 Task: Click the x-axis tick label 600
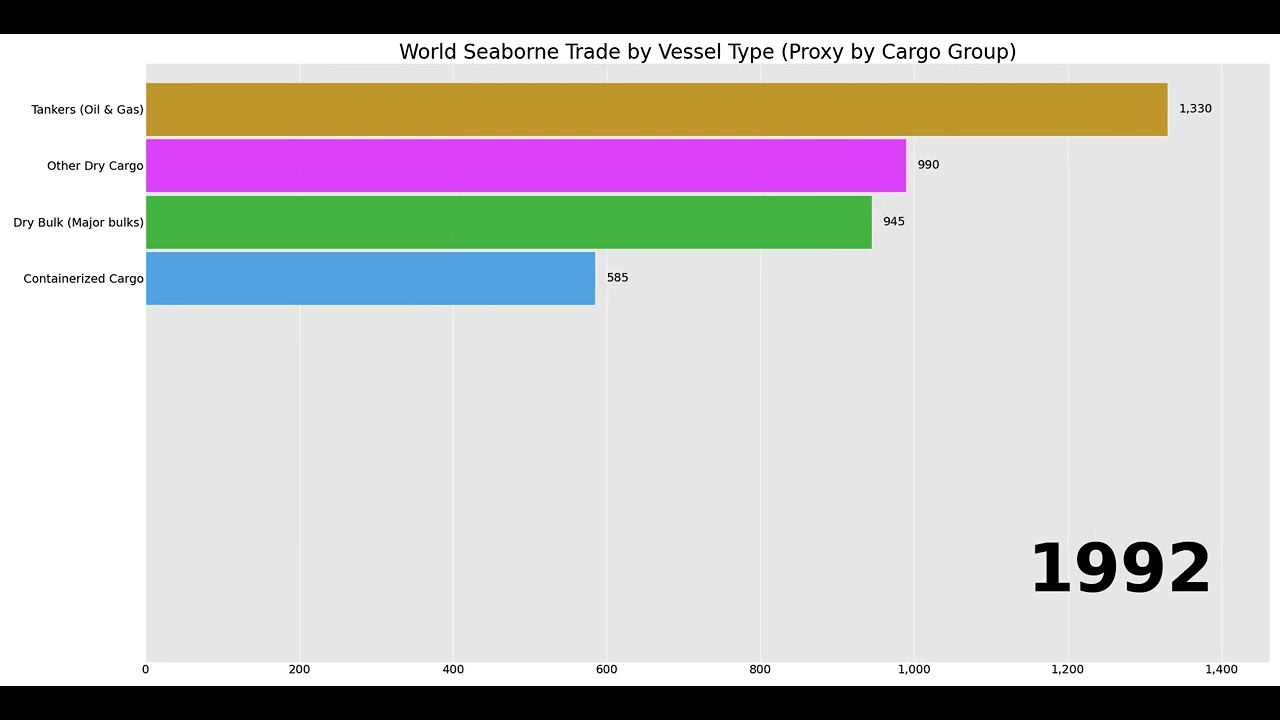(607, 670)
